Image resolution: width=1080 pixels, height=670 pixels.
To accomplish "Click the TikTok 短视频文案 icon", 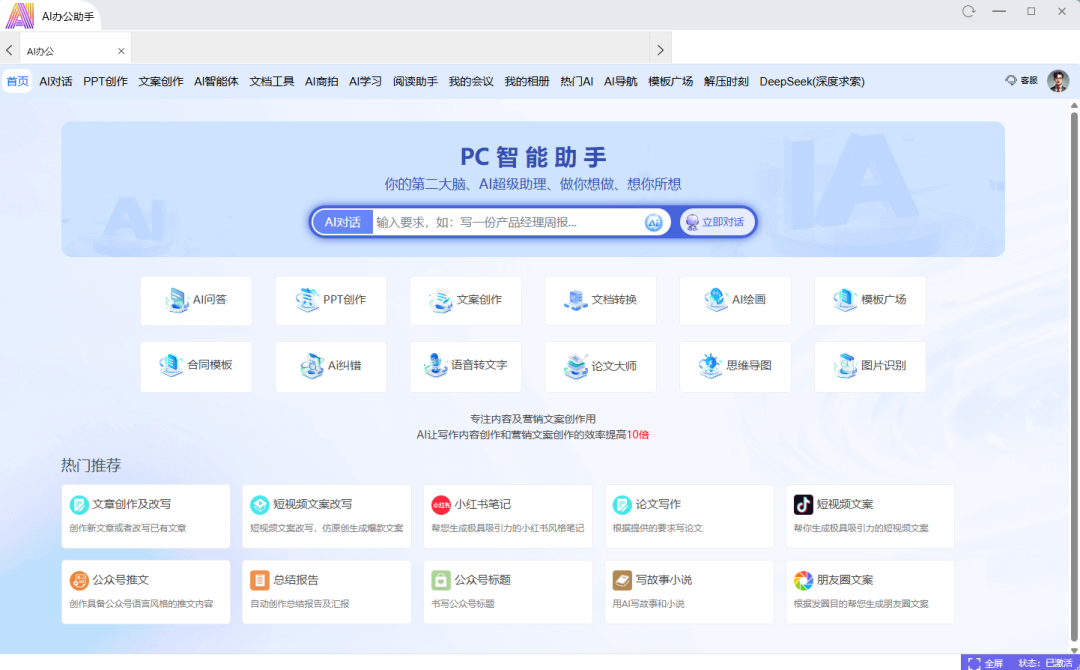I will click(x=803, y=505).
